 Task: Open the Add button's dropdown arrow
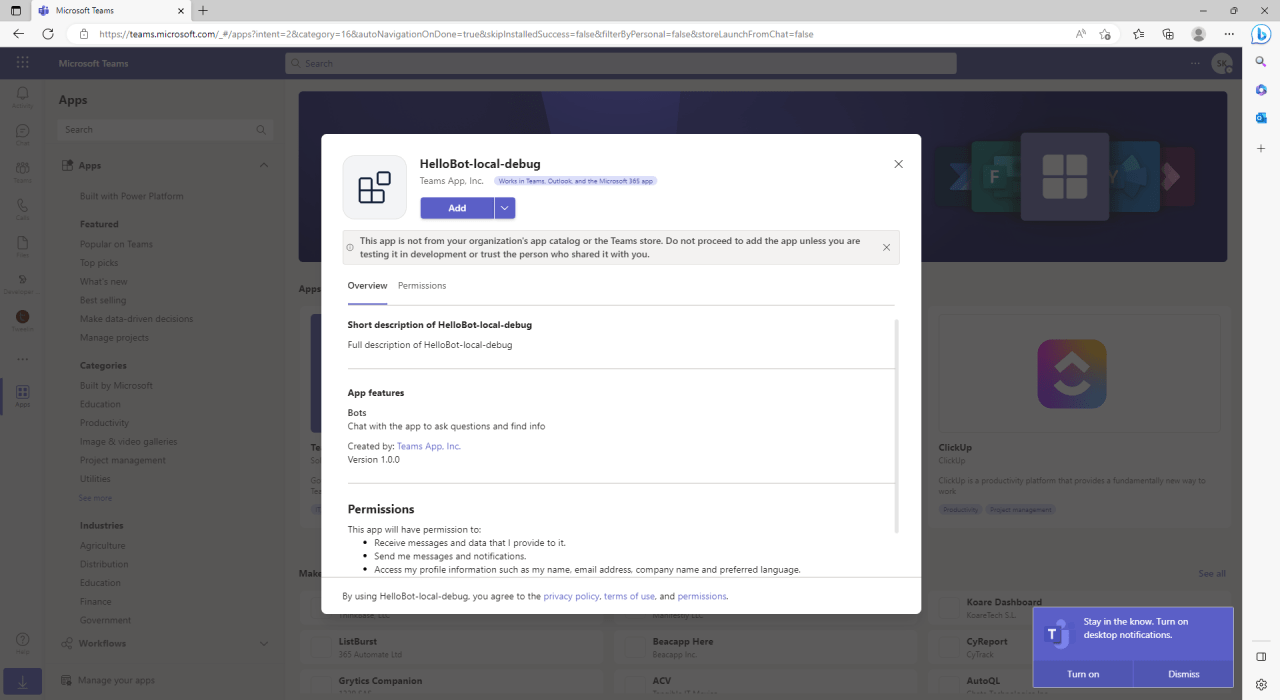pyautogui.click(x=504, y=207)
